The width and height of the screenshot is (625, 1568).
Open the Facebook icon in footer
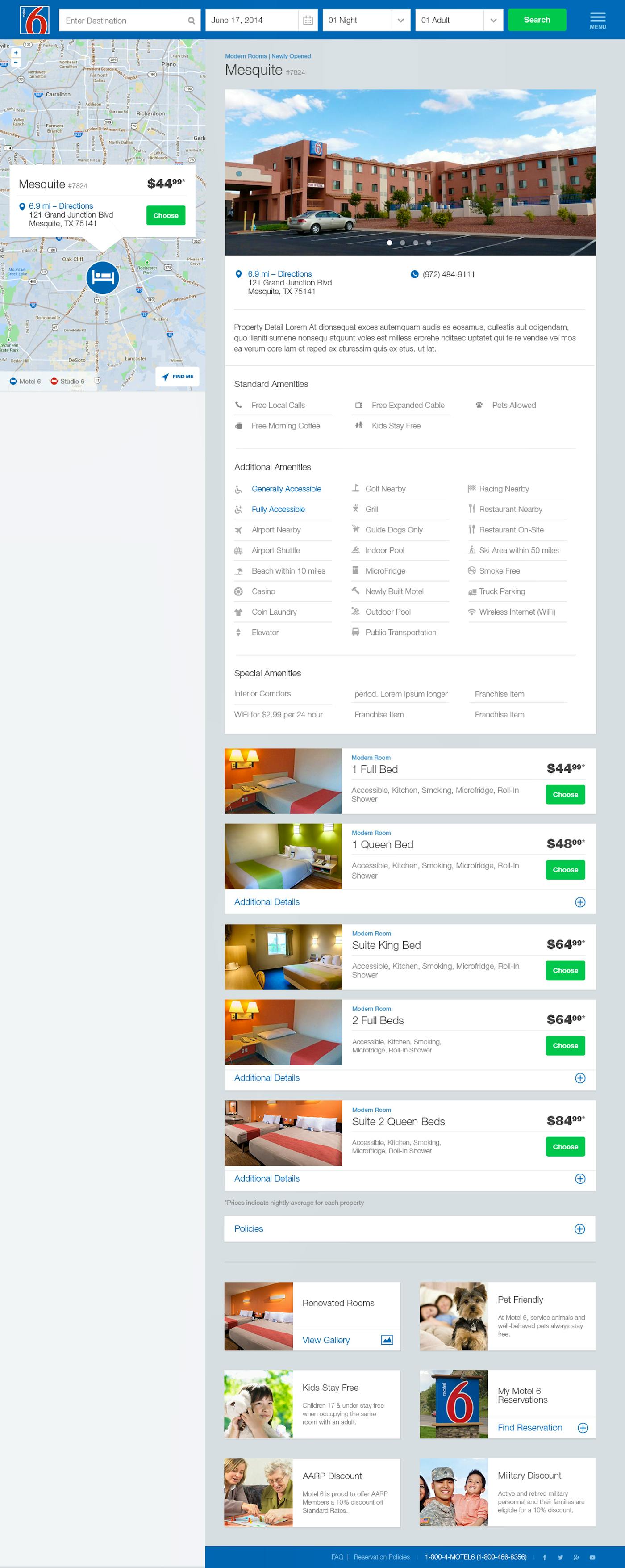(x=544, y=1557)
